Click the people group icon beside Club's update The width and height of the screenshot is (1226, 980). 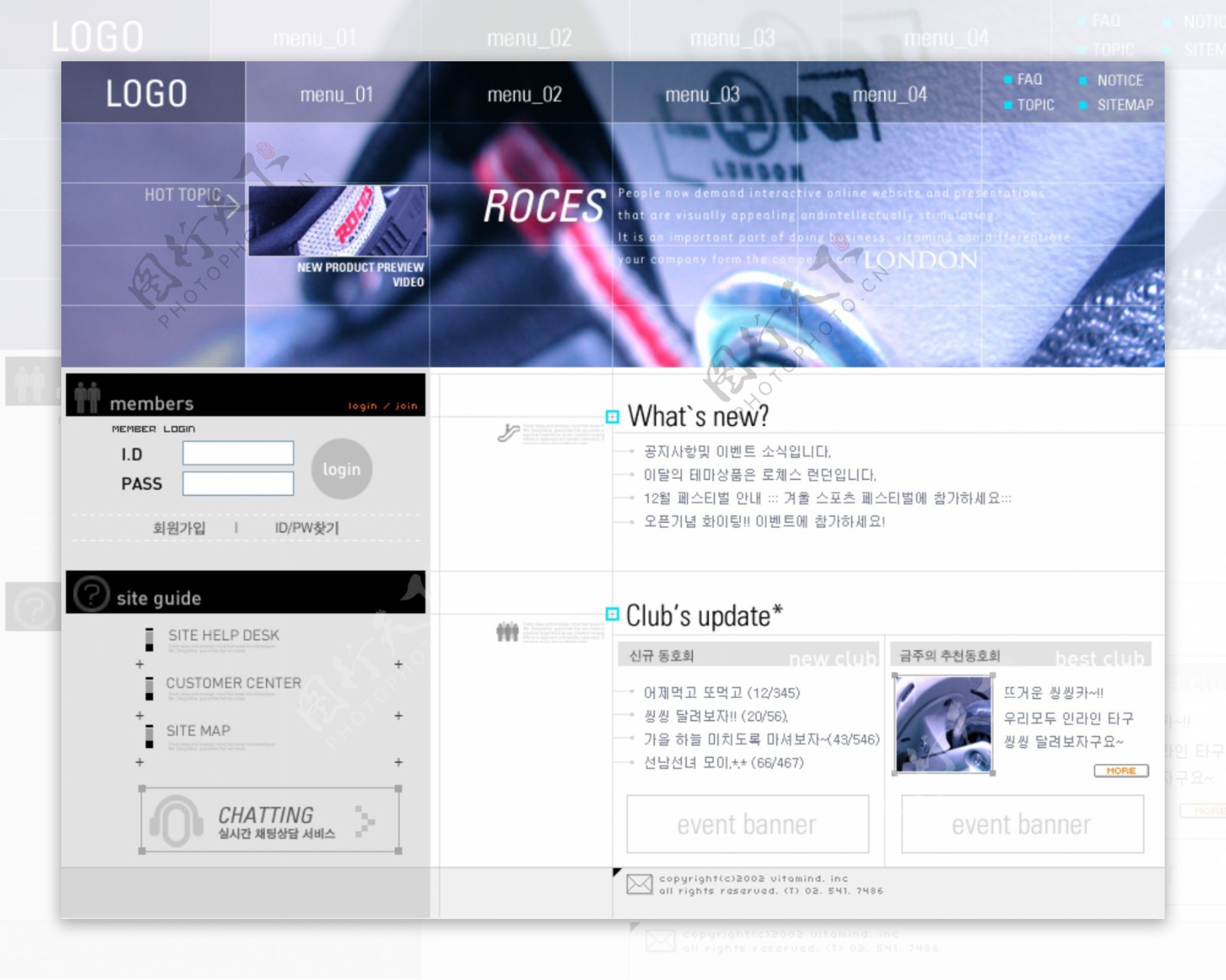coord(507,632)
